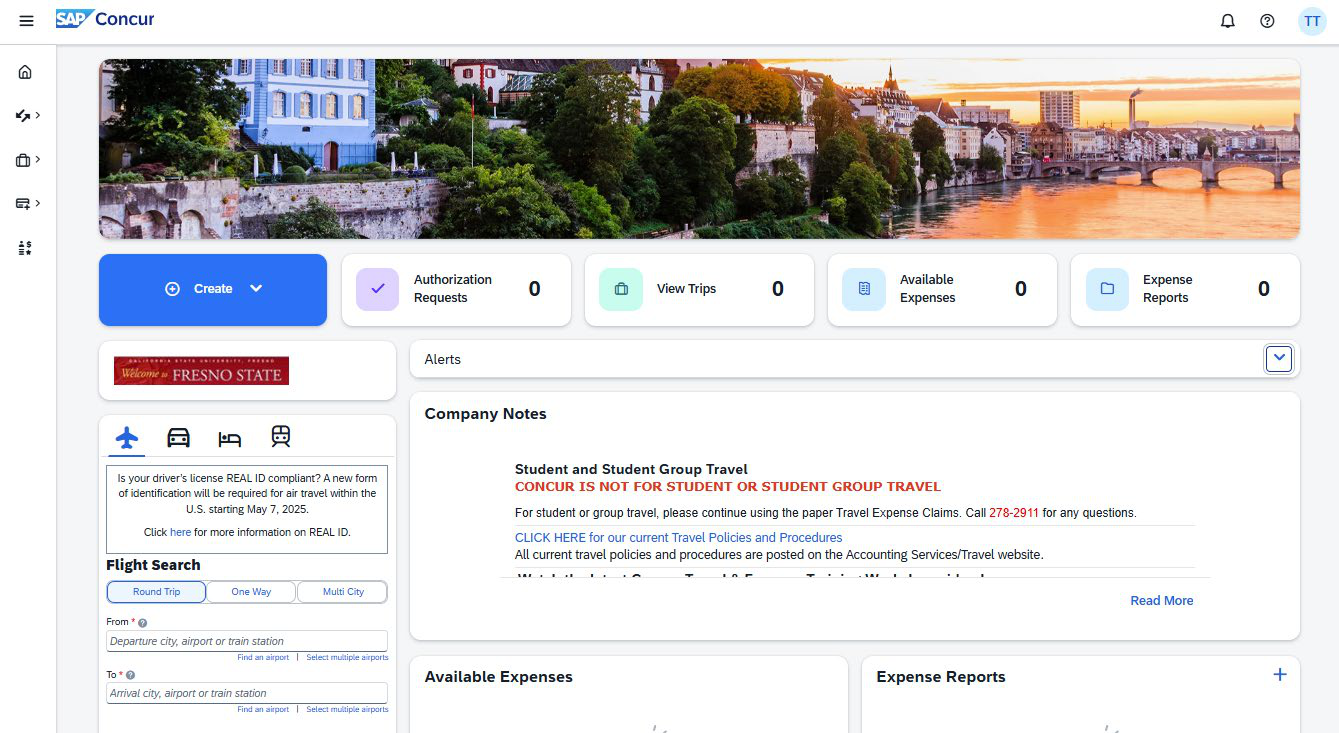Expand the card icon sidebar menu
Viewport: 1339px width, 733px height.
click(27, 204)
